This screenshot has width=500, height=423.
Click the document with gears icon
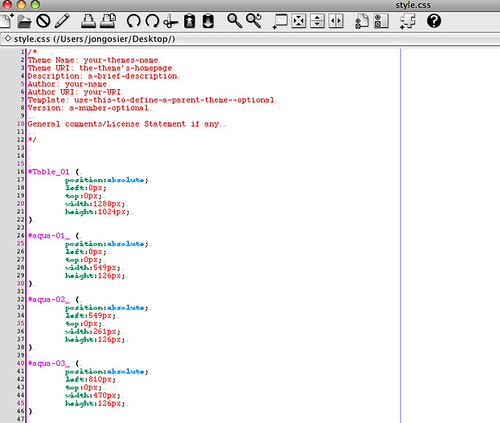(361, 21)
